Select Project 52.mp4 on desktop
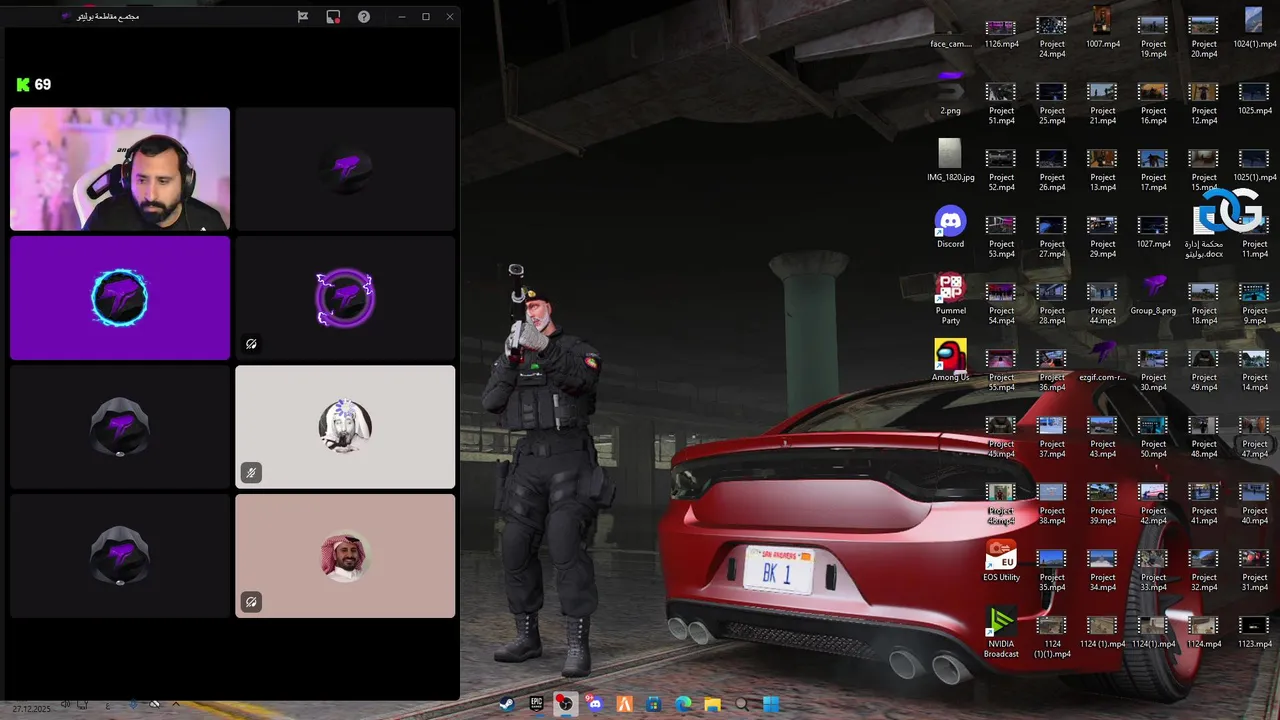Viewport: 1280px width, 720px height. [x=1001, y=171]
